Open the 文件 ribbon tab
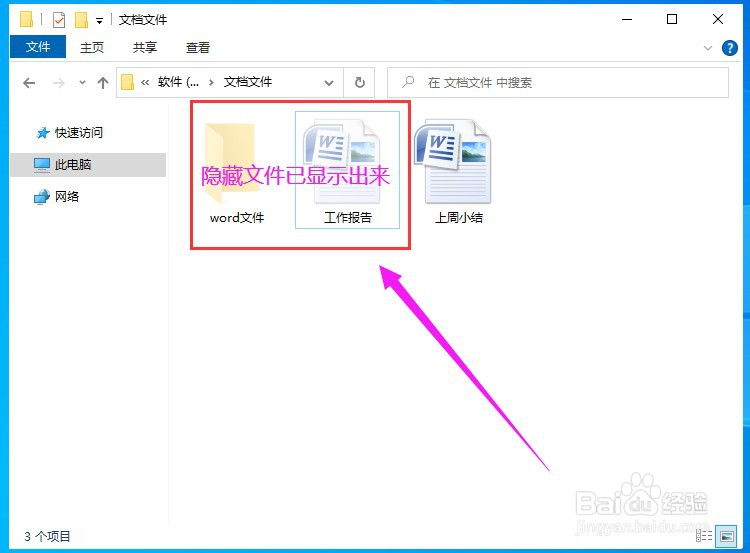The image size is (750, 553). tap(38, 47)
